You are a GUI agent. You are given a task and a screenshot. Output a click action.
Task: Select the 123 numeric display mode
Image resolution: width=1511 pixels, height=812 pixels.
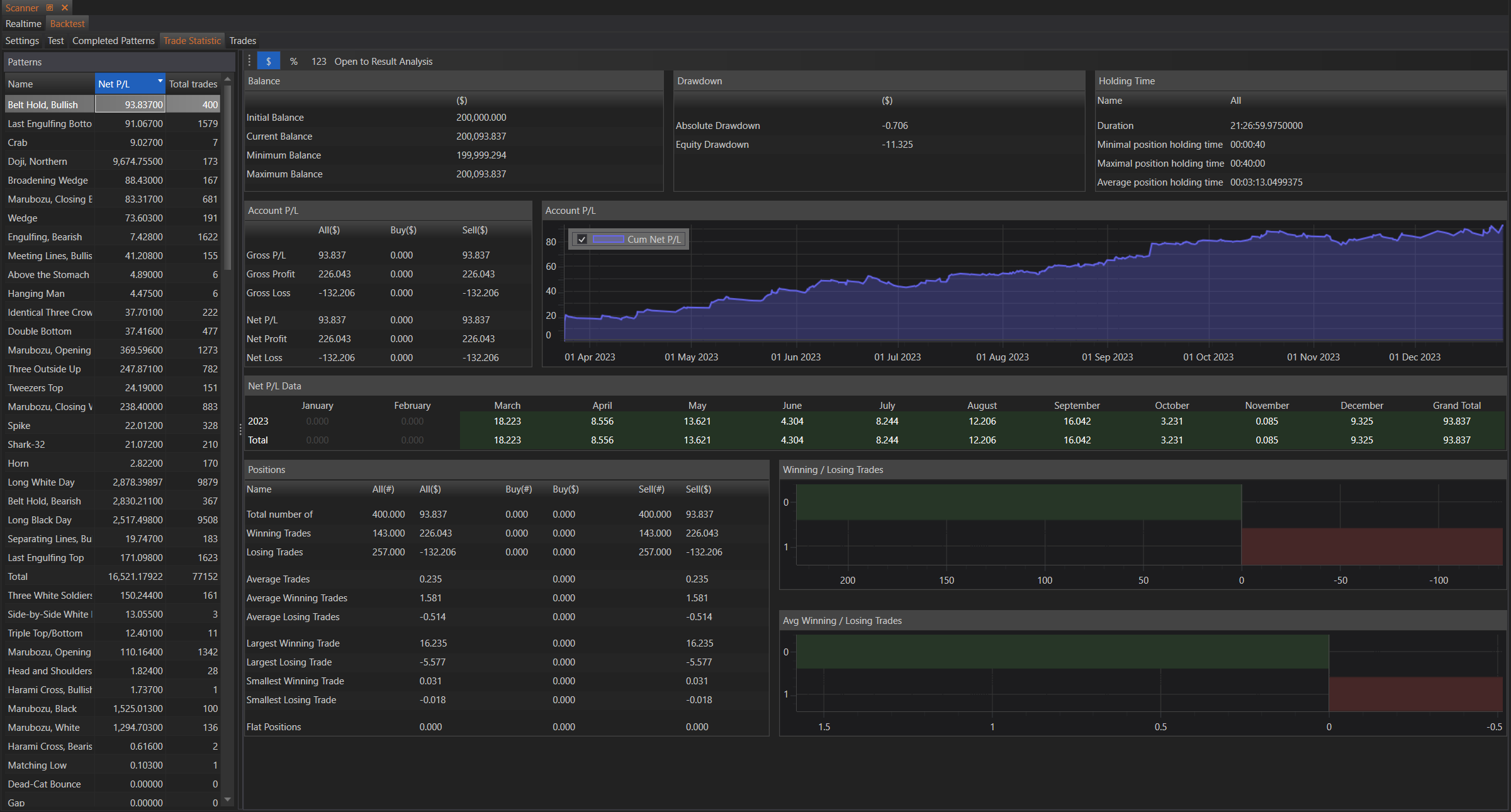coord(318,61)
